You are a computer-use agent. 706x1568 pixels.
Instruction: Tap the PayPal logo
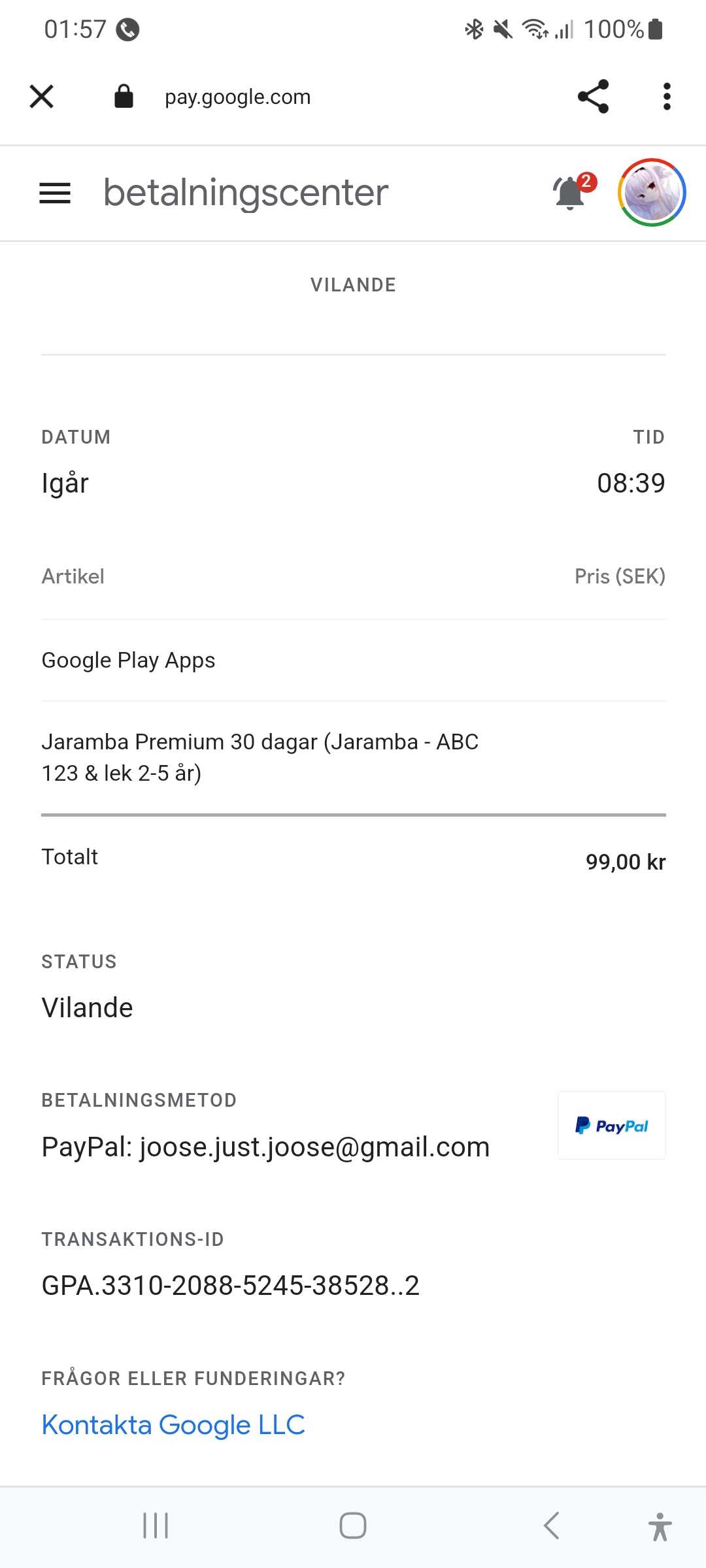(x=611, y=1126)
